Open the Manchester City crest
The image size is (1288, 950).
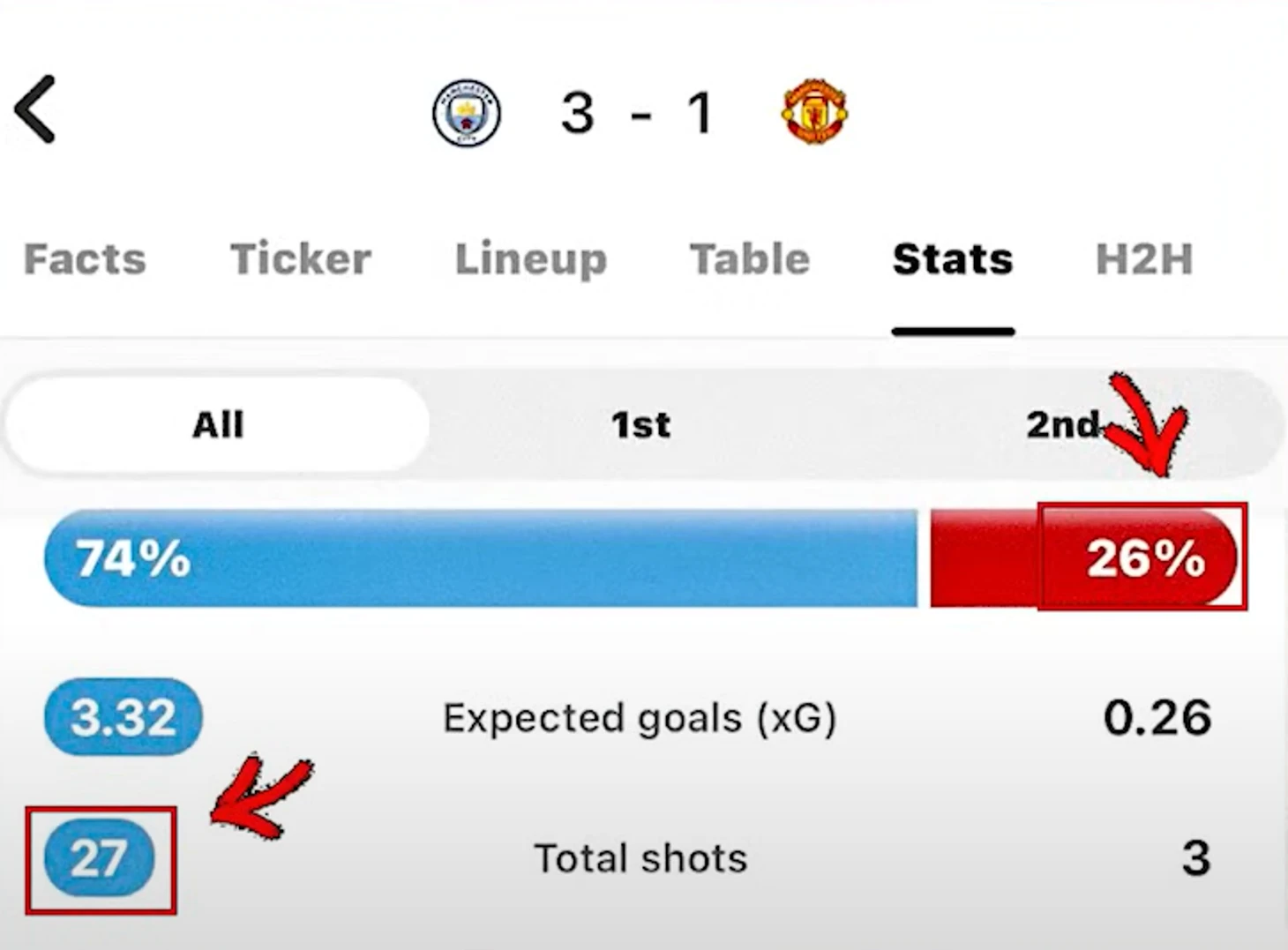467,113
